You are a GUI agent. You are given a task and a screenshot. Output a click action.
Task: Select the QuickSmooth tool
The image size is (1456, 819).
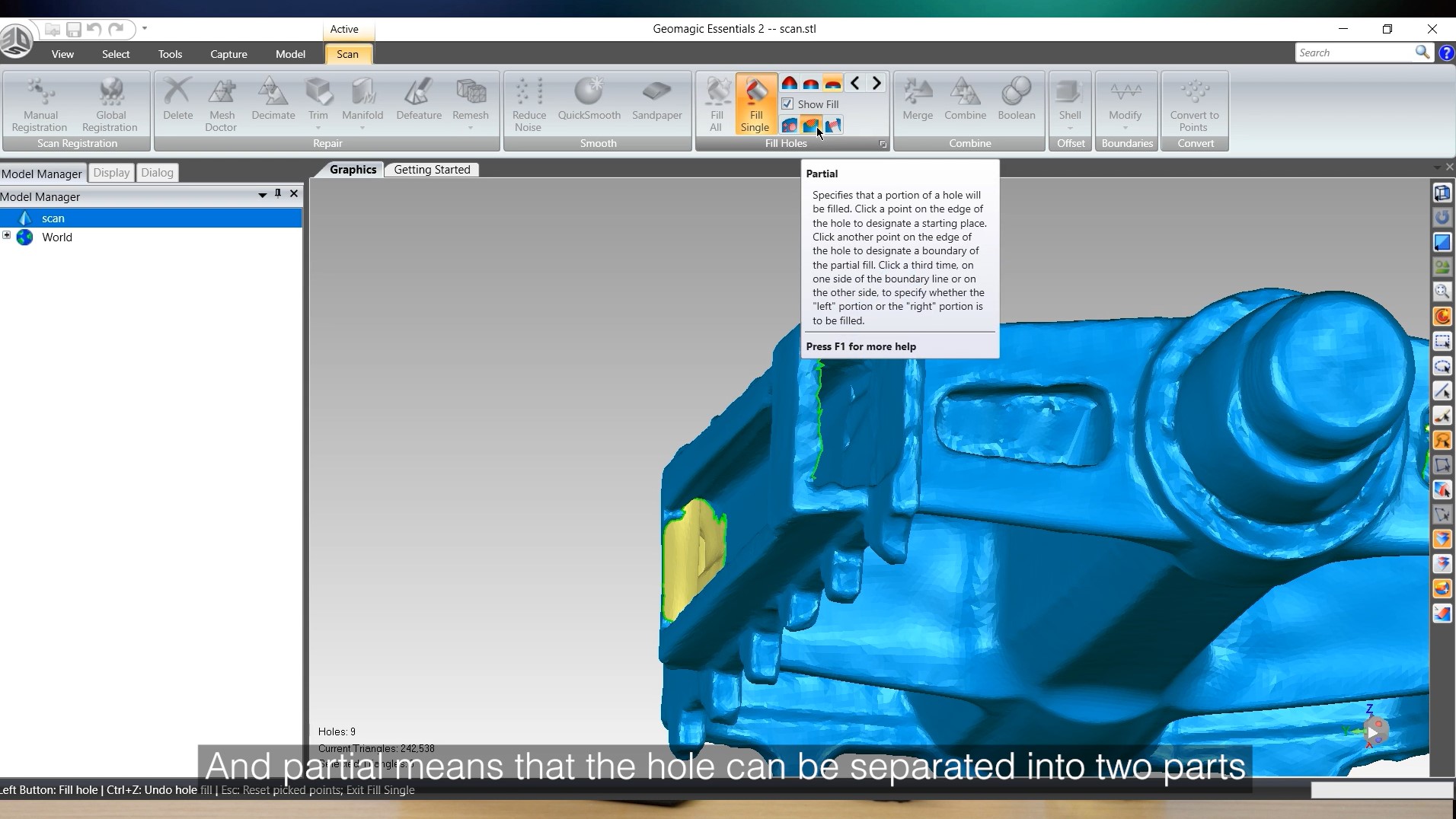point(588,97)
